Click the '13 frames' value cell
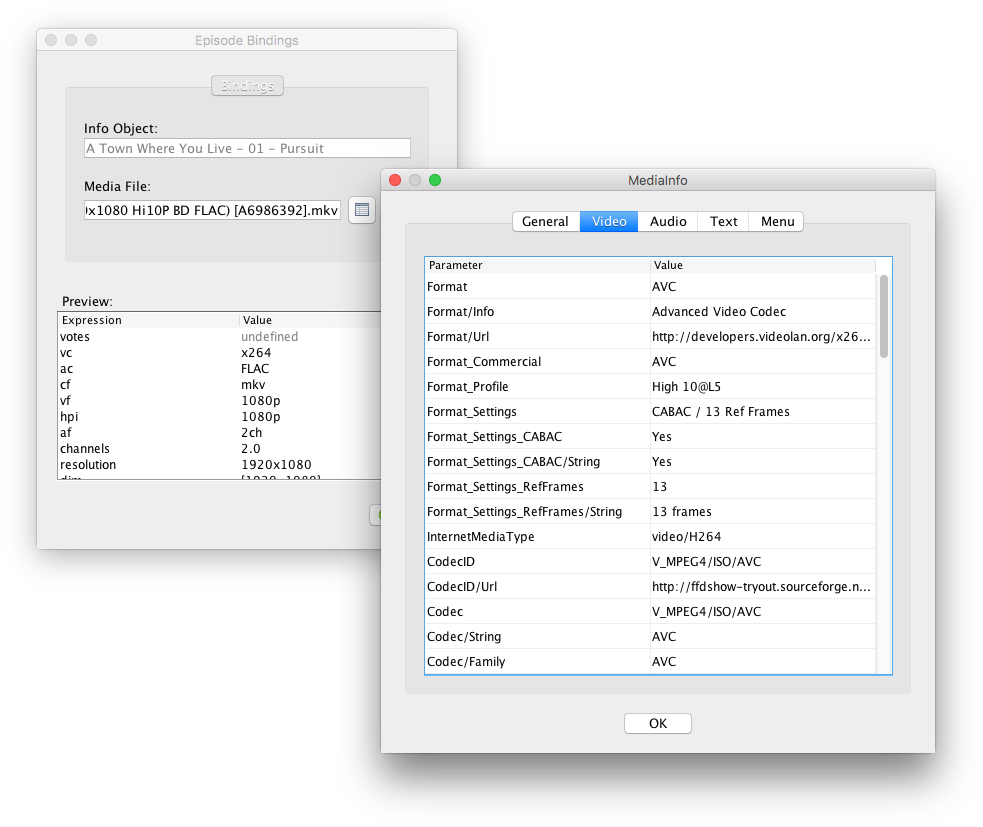983x827 pixels. pyautogui.click(x=763, y=512)
